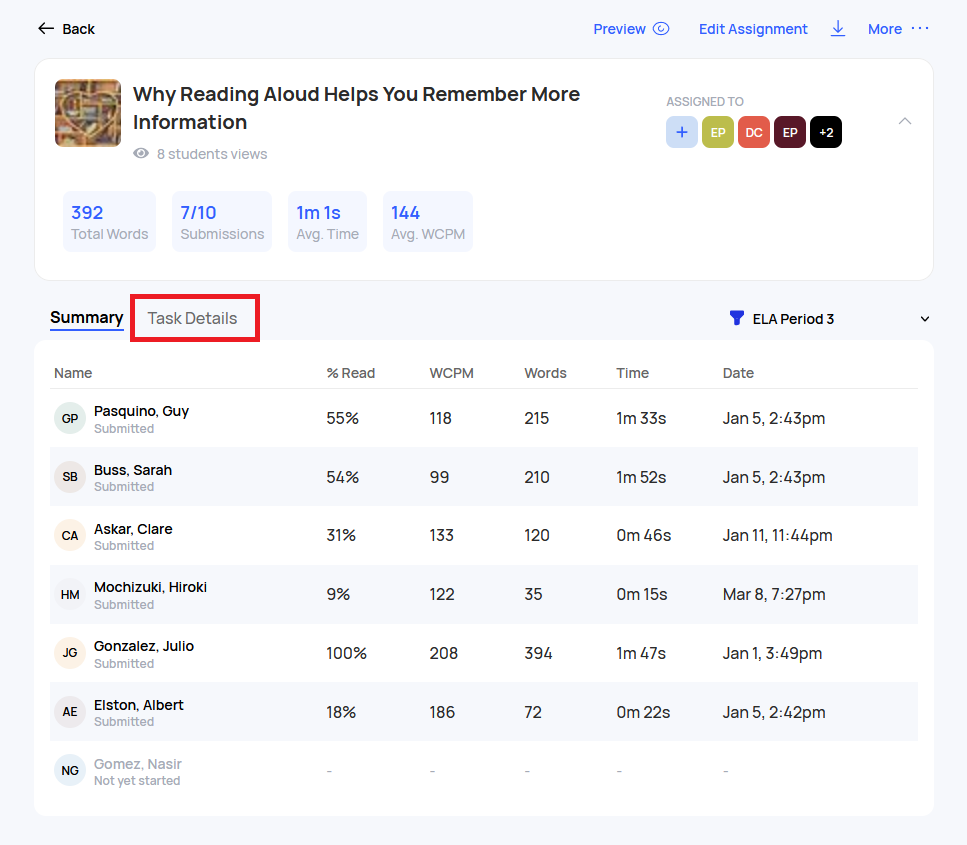The image size is (967, 845).
Task: Open Gonzalez, Julio submission
Action: coord(484,653)
